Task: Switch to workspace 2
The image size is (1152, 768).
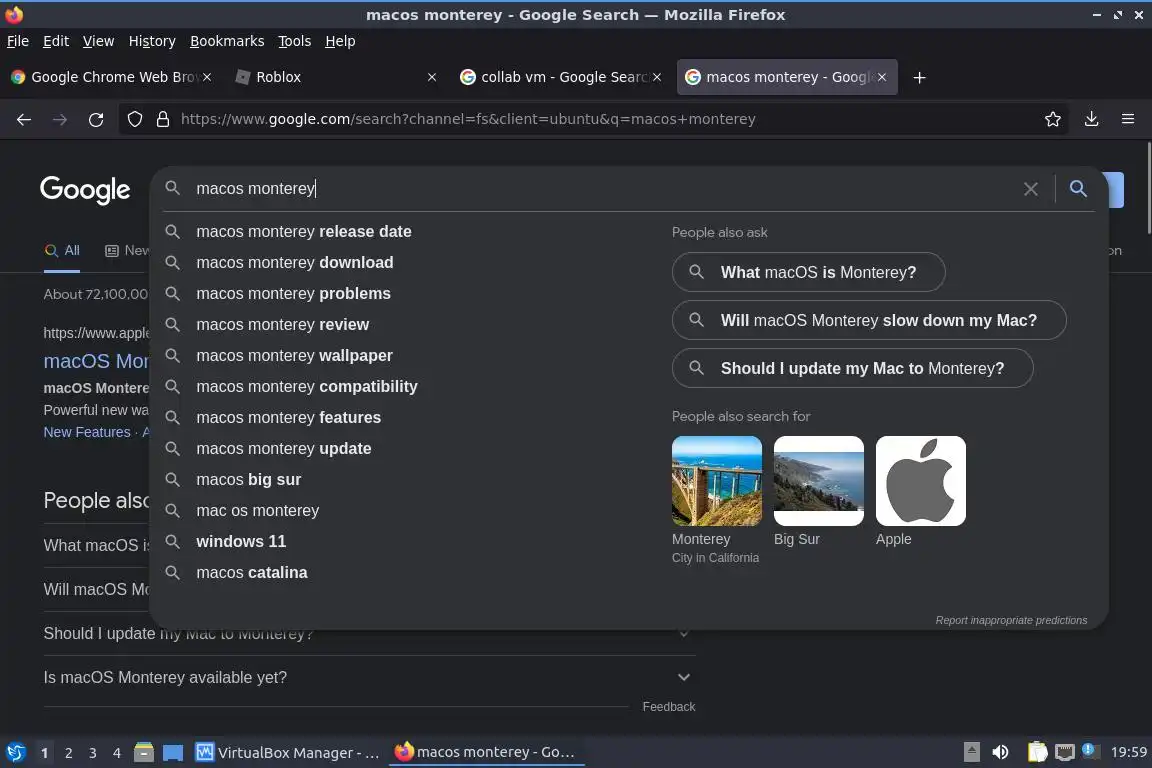Action: point(68,753)
